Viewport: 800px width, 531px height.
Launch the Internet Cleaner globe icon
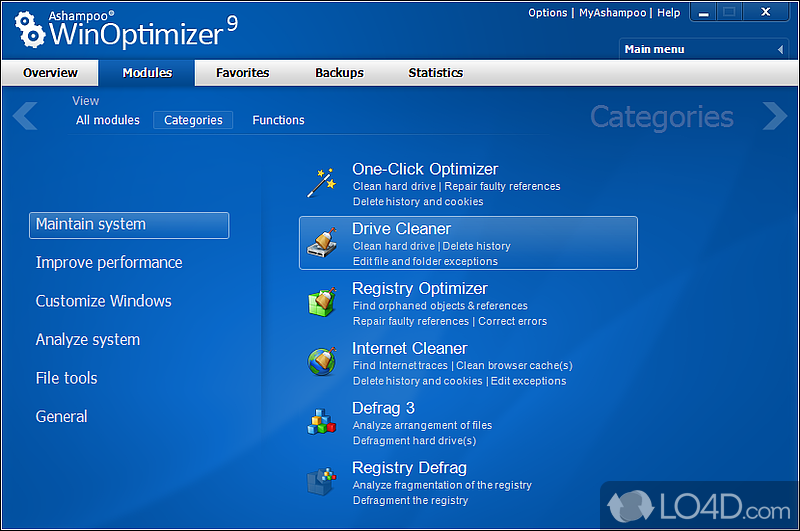click(x=321, y=363)
